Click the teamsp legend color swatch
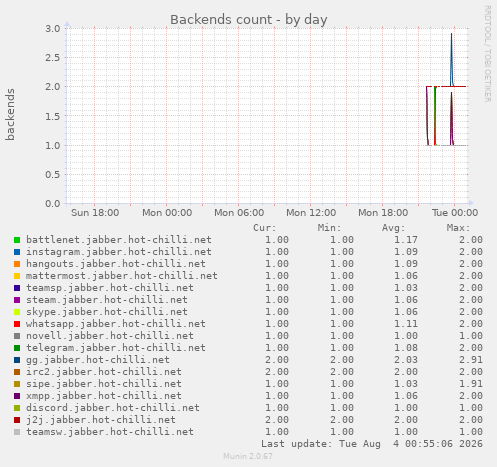The image size is (497, 467). (x=17, y=288)
